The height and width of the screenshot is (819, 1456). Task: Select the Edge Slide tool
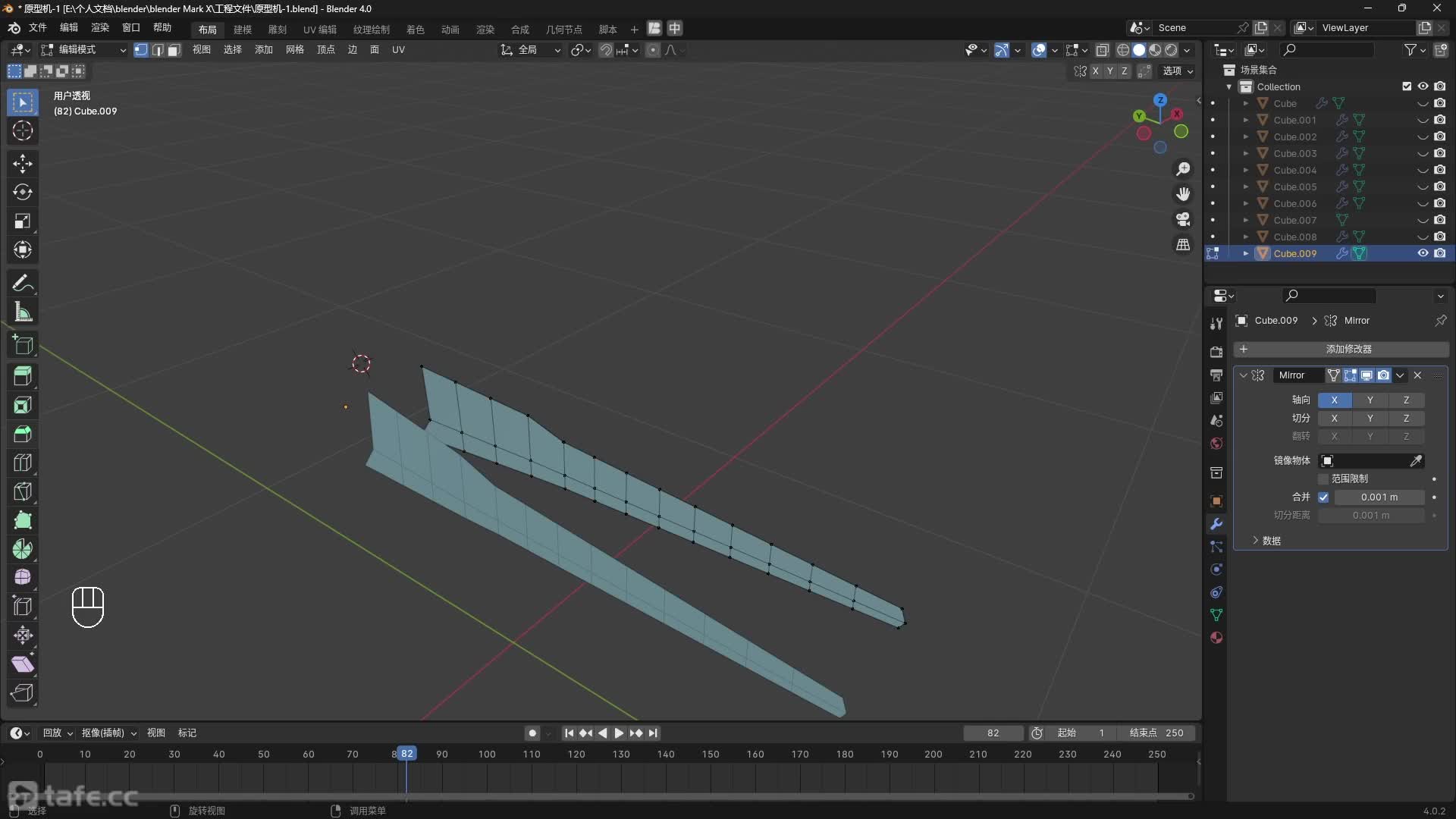[23, 607]
